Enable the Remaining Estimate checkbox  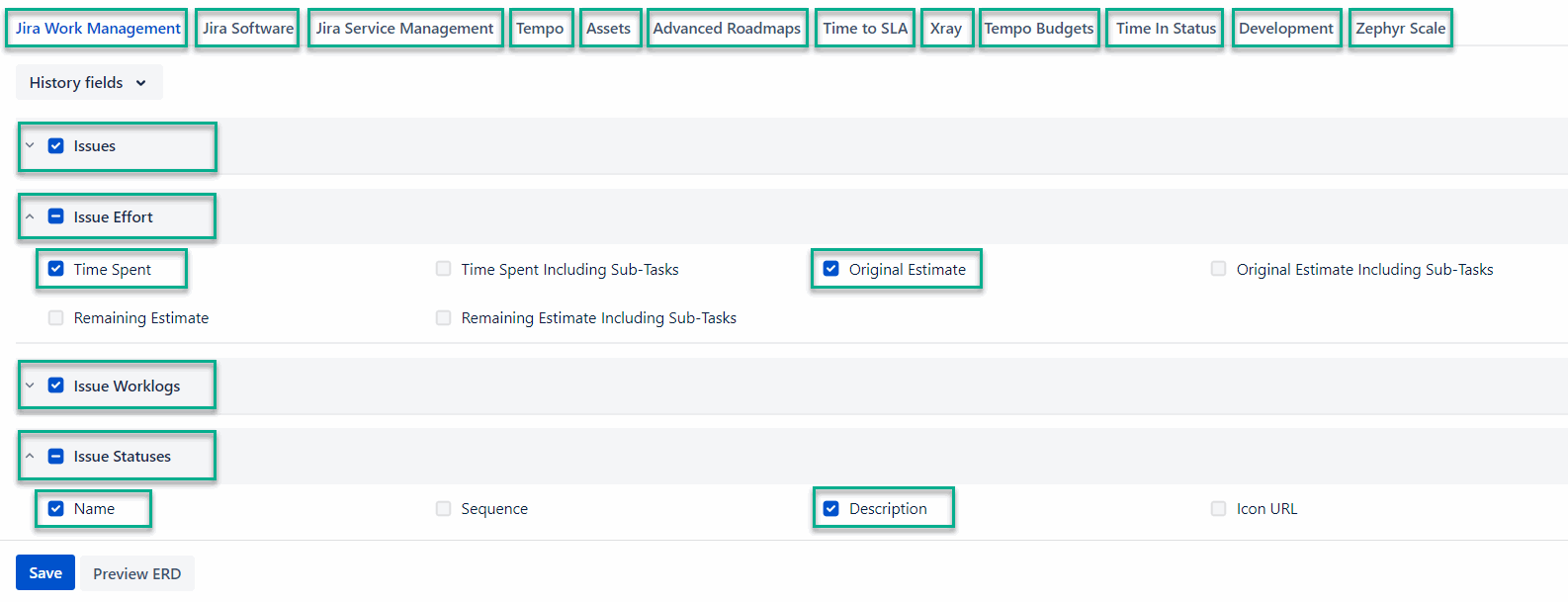pyautogui.click(x=56, y=318)
